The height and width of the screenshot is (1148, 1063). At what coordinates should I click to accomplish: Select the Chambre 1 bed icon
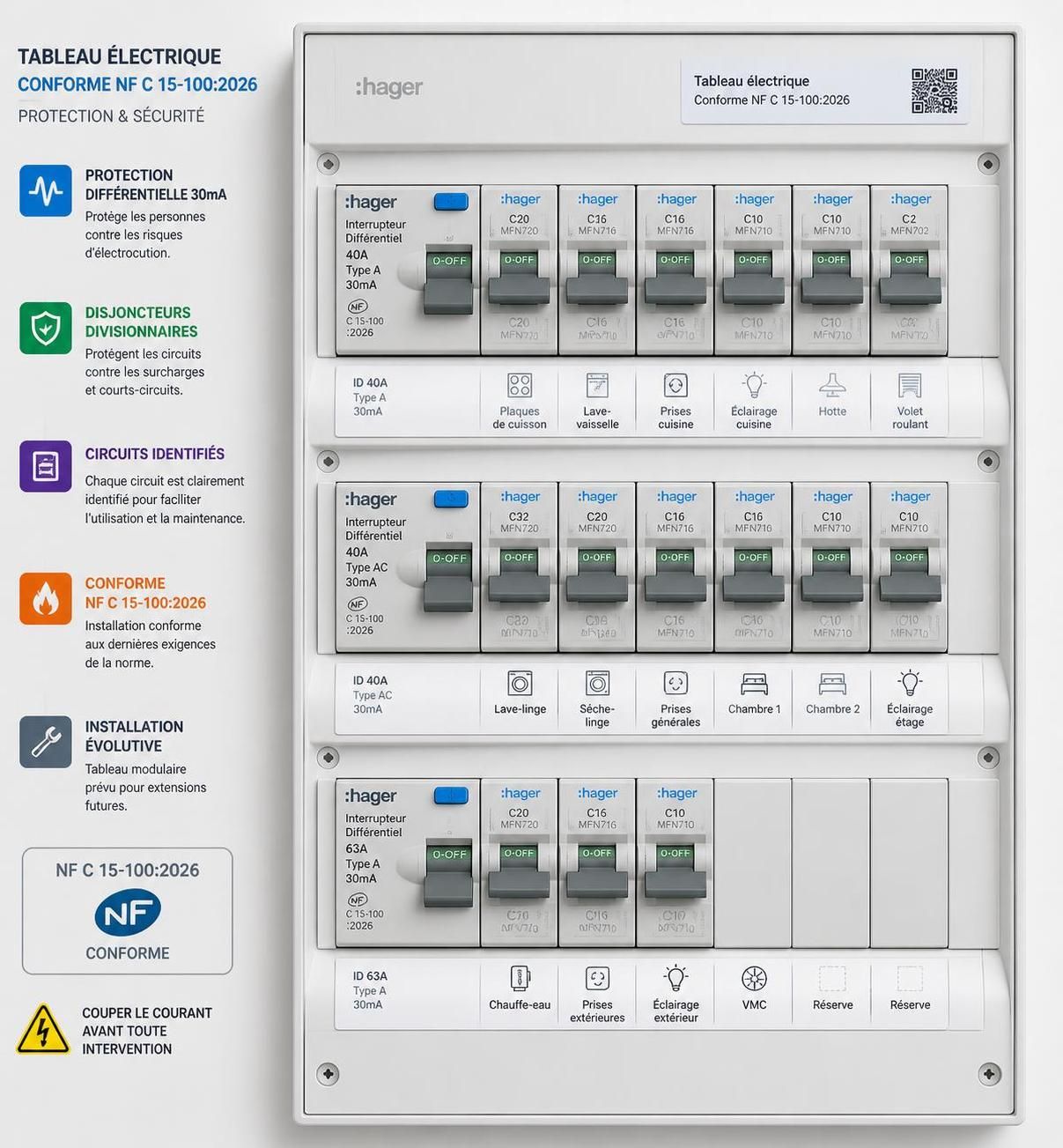(x=755, y=683)
